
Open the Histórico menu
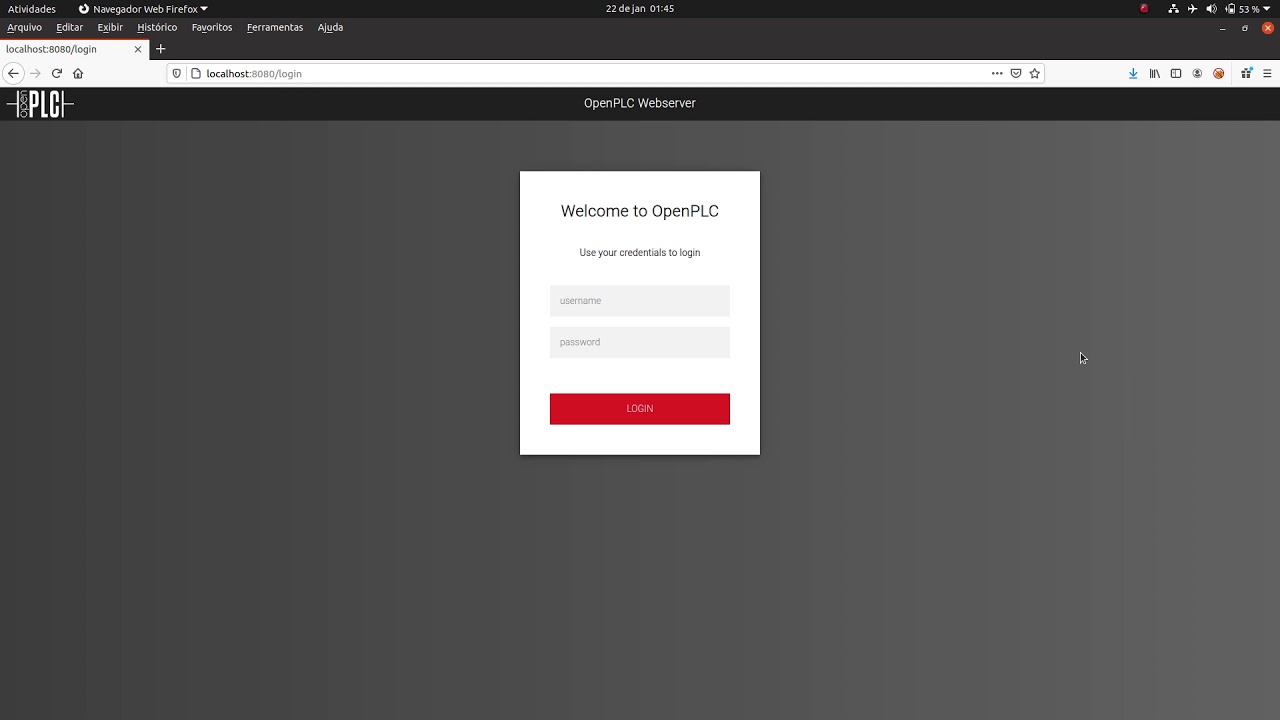click(157, 27)
